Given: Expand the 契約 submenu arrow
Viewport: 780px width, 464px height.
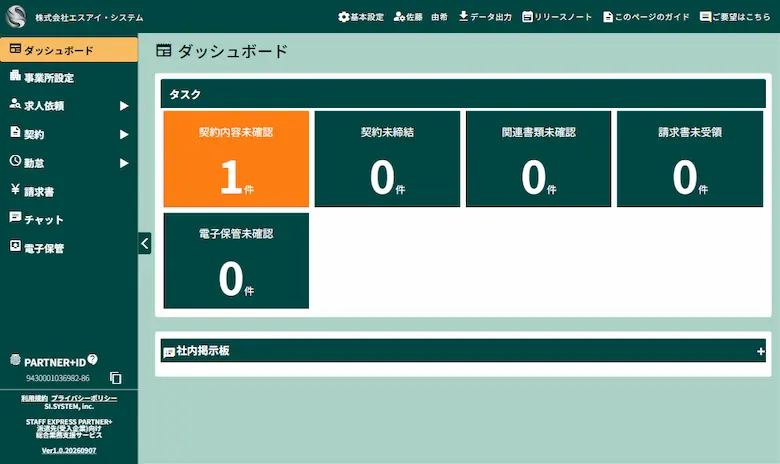Looking at the screenshot, I should point(124,134).
